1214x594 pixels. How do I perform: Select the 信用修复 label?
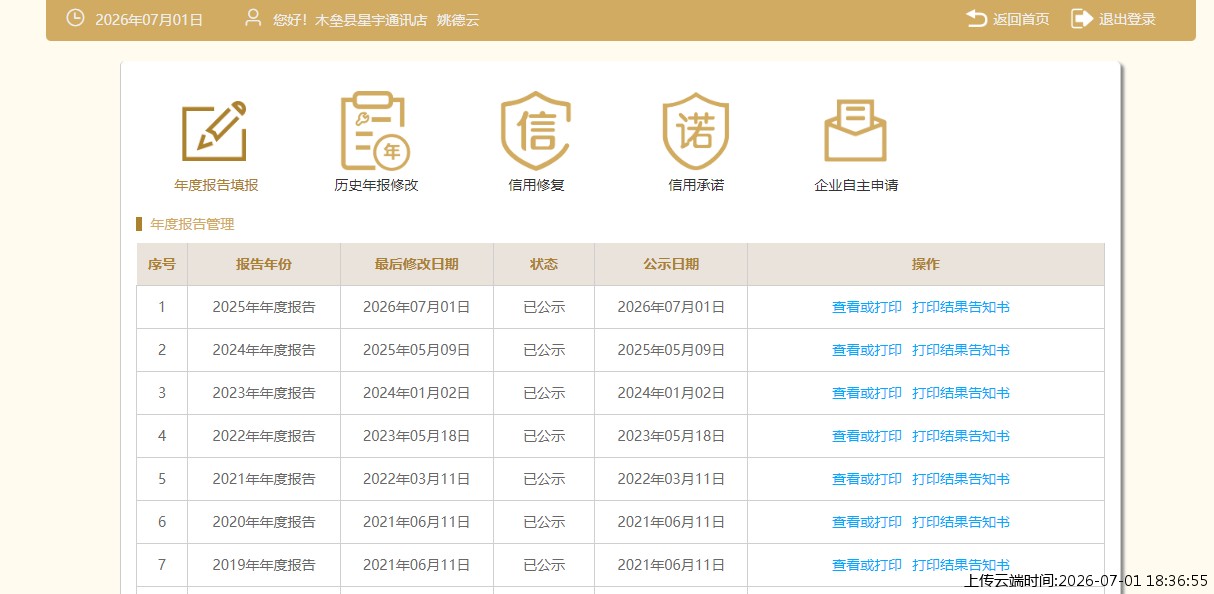(536, 185)
